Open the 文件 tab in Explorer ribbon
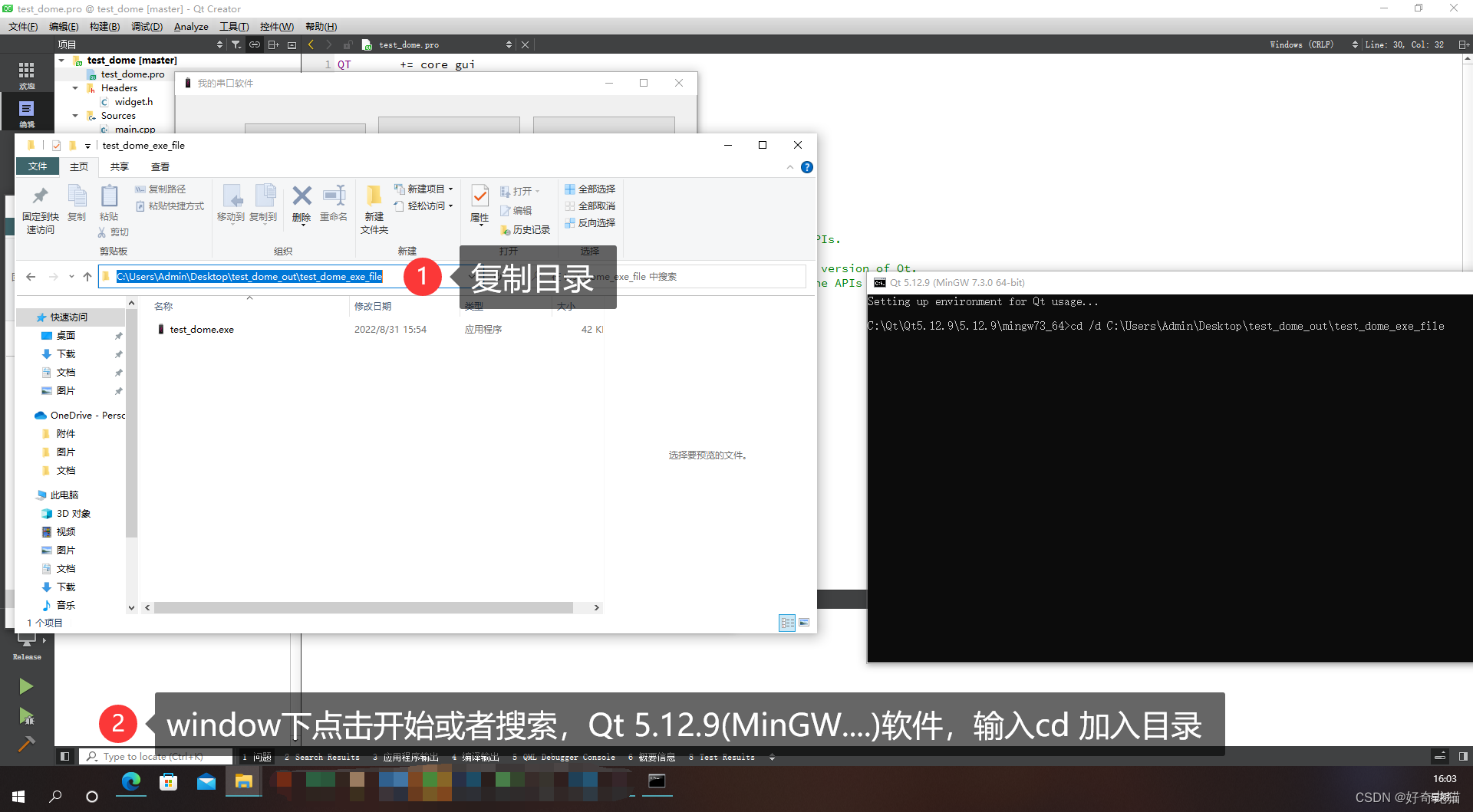 pyautogui.click(x=38, y=166)
